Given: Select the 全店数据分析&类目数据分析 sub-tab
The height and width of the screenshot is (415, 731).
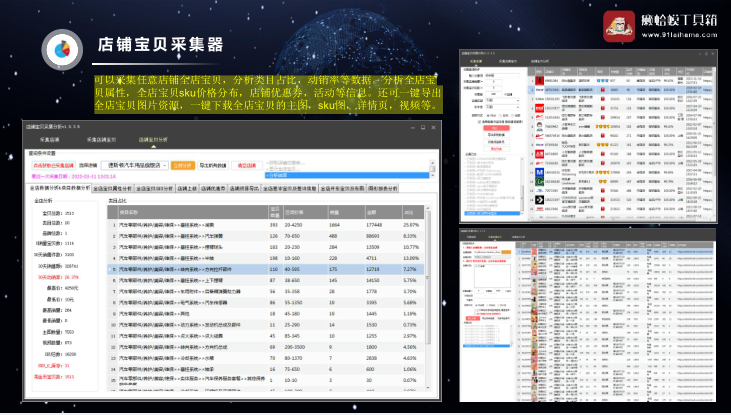Looking at the screenshot, I should click(60, 188).
